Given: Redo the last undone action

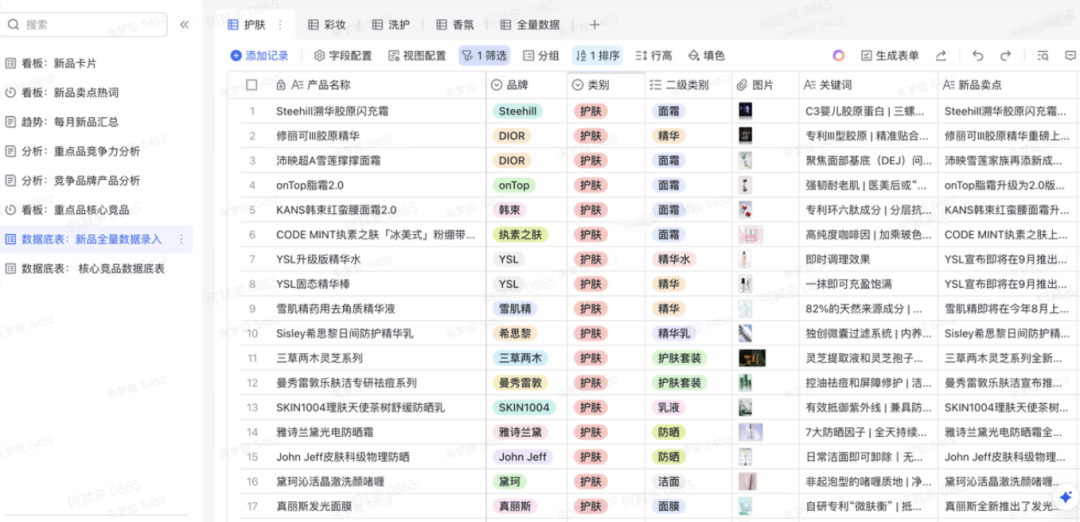Looking at the screenshot, I should click(1006, 56).
